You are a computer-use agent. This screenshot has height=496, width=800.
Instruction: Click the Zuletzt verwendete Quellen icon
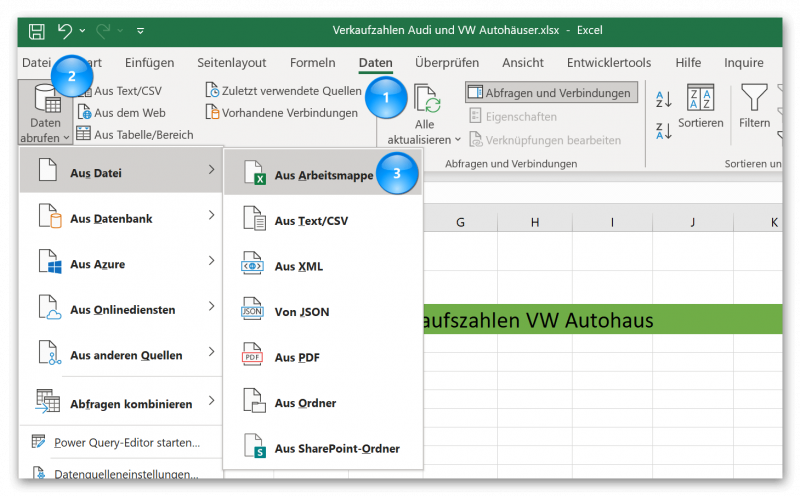(212, 90)
